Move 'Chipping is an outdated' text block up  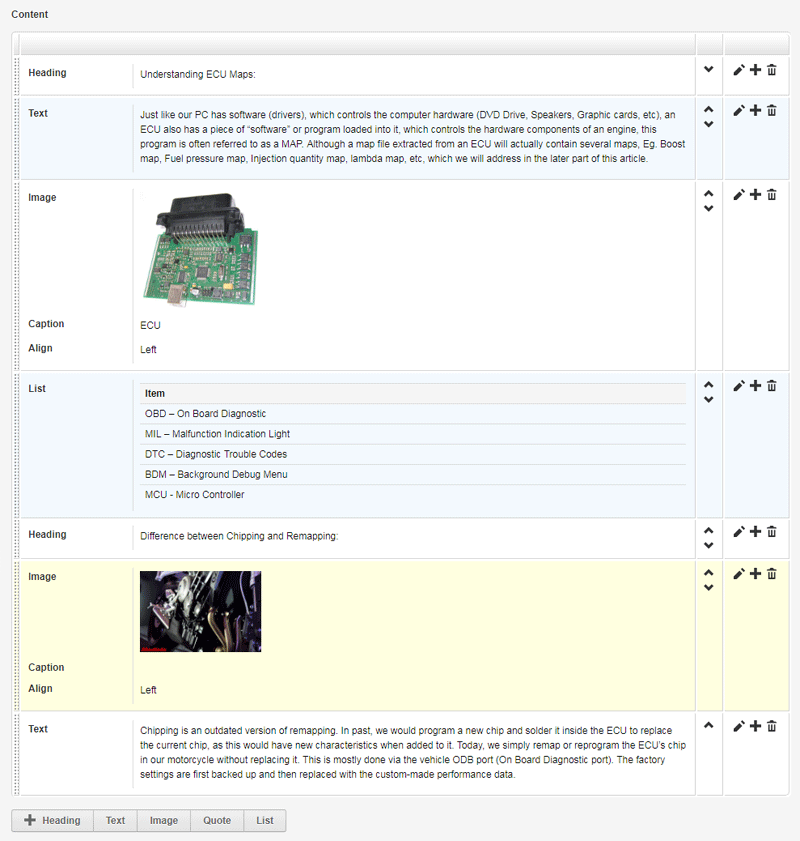709,725
